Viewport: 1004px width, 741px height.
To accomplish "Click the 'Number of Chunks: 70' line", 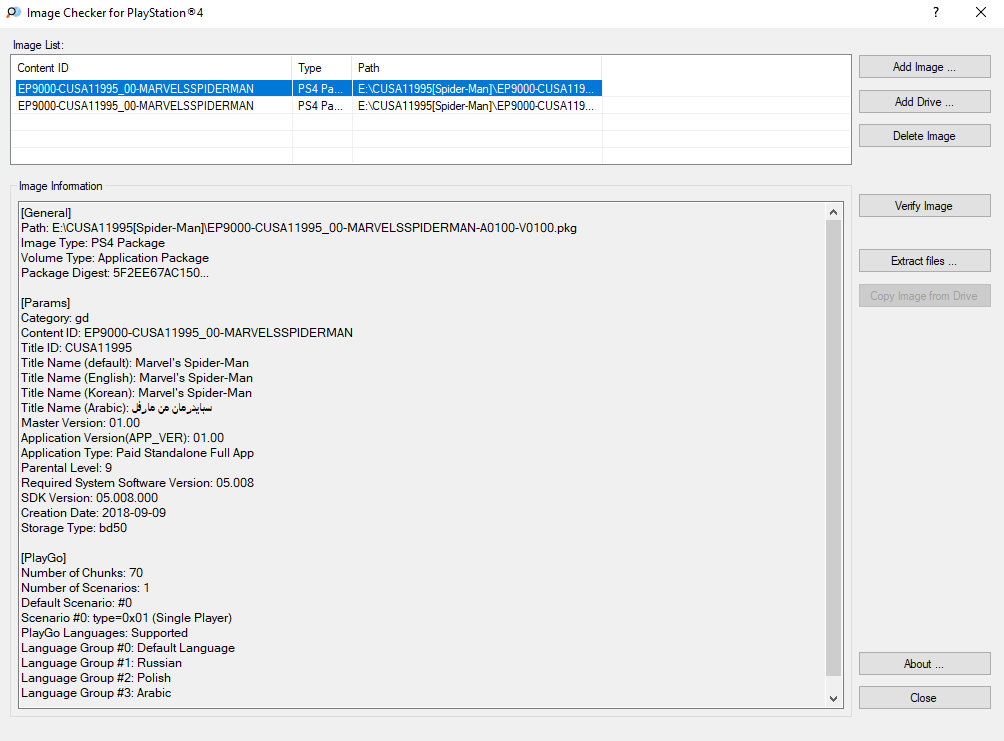I will click(82, 573).
